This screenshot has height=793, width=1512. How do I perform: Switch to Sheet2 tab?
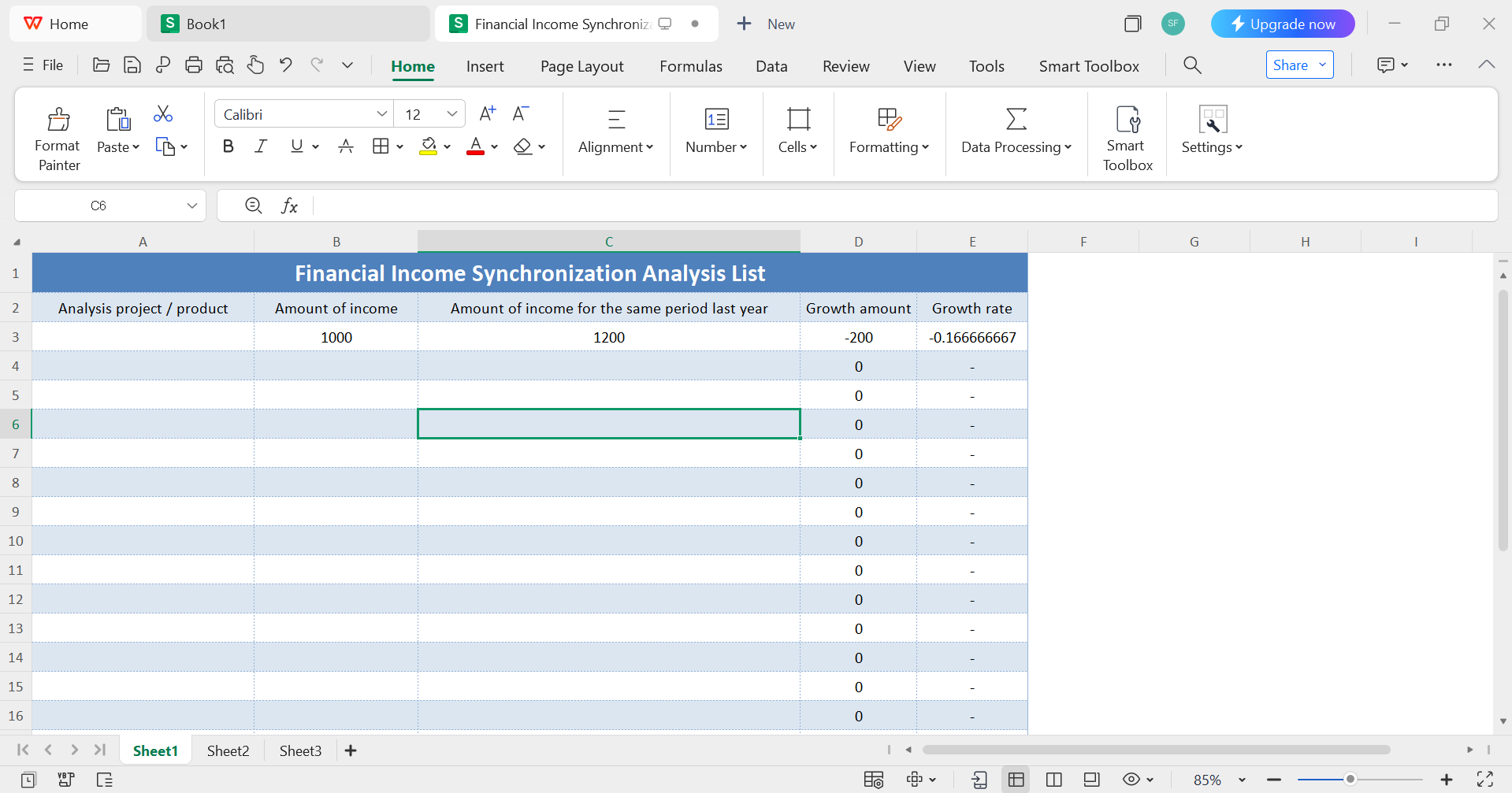click(228, 750)
